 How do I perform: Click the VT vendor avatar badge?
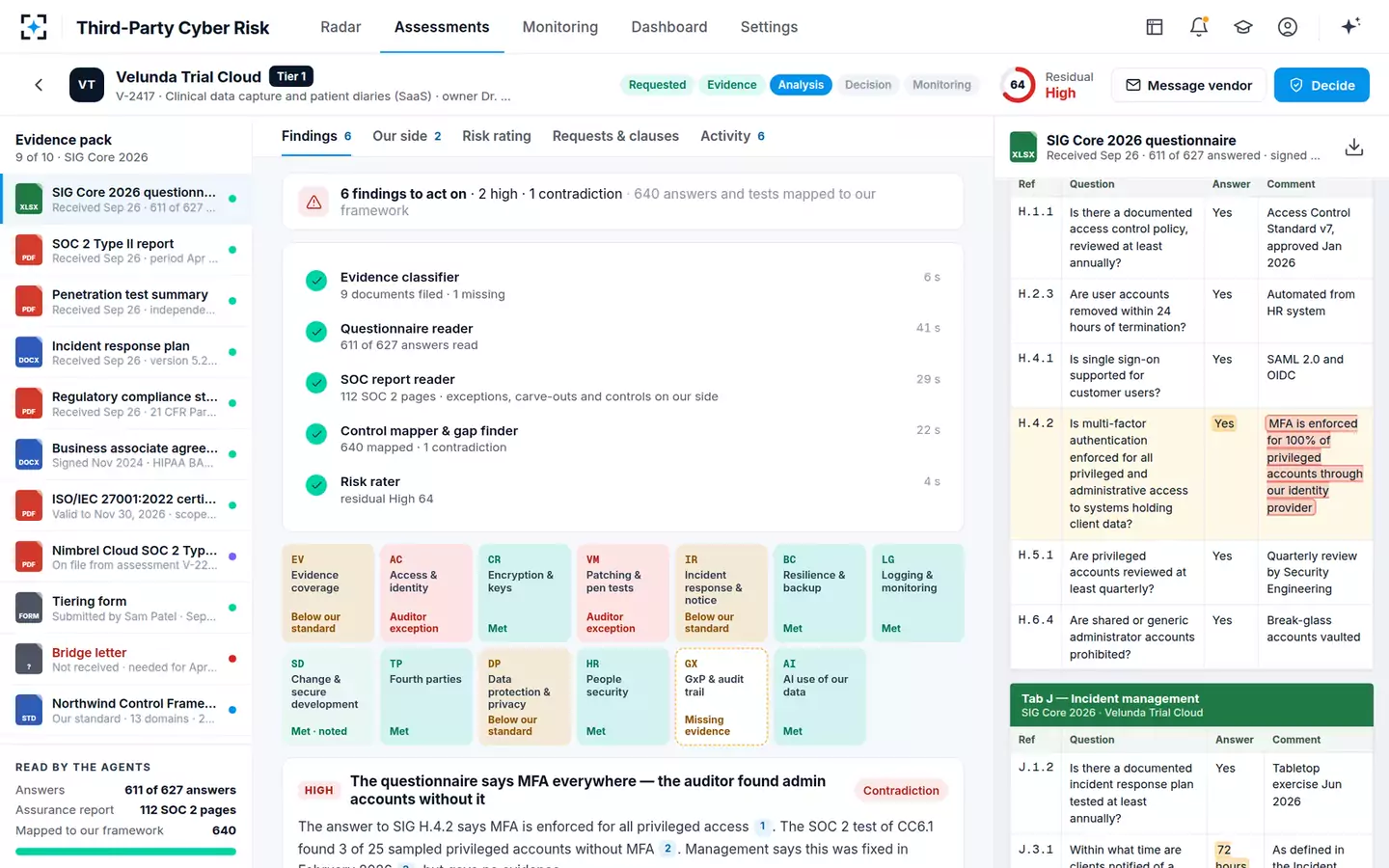point(87,85)
